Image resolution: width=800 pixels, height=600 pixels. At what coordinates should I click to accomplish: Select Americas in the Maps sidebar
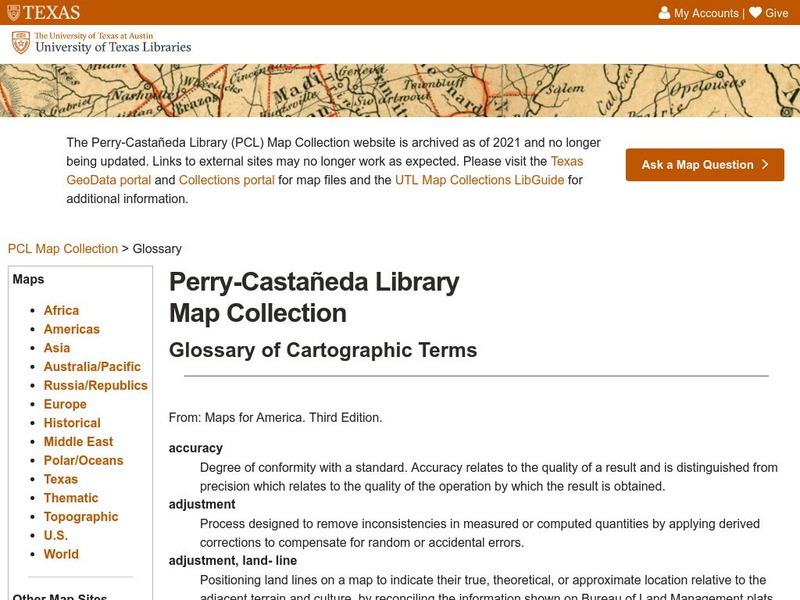[x=71, y=329]
